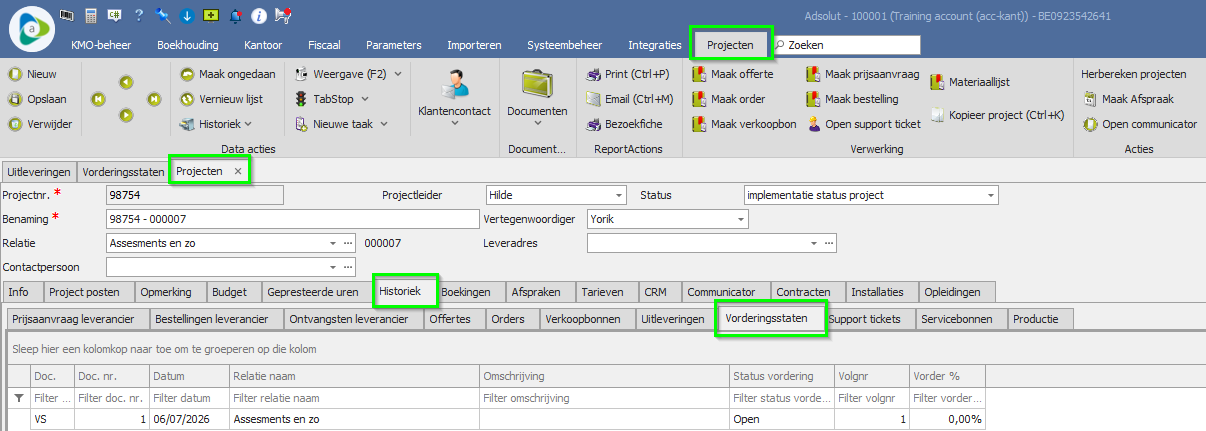The width and height of the screenshot is (1206, 431).
Task: Go to first record navigation arrow
Action: (x=98, y=99)
